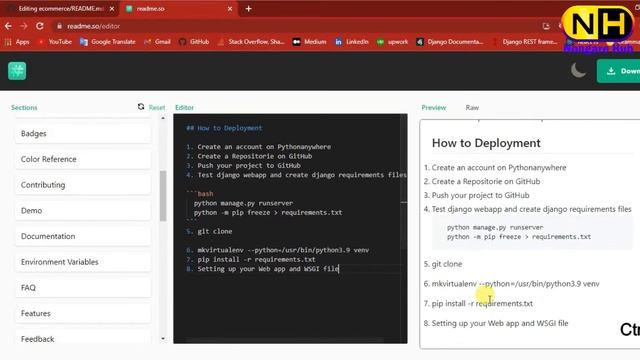Image resolution: width=640 pixels, height=360 pixels.
Task: Add the Features section
Action: tap(83, 313)
